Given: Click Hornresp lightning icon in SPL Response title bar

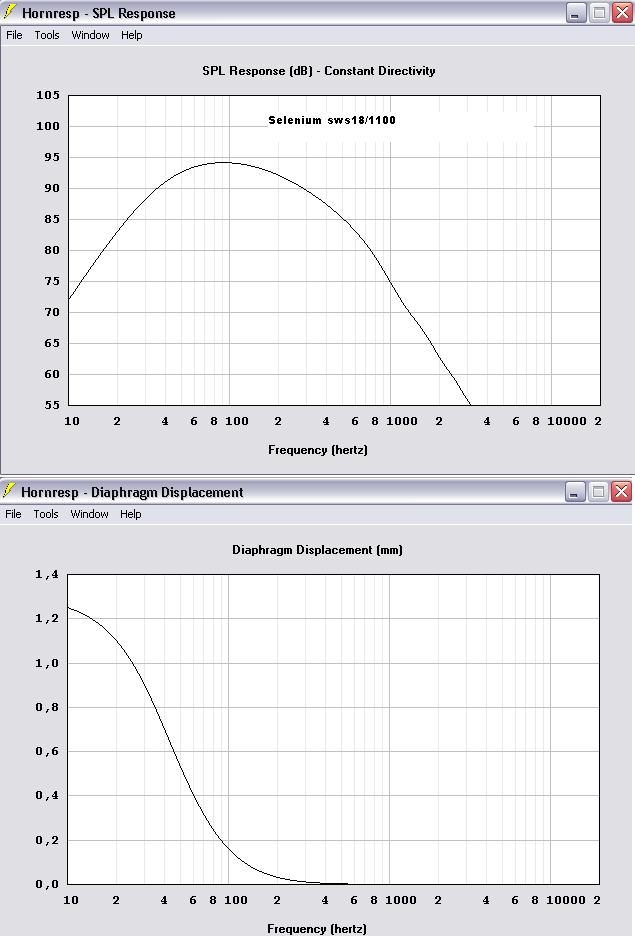Looking at the screenshot, I should [10, 12].
